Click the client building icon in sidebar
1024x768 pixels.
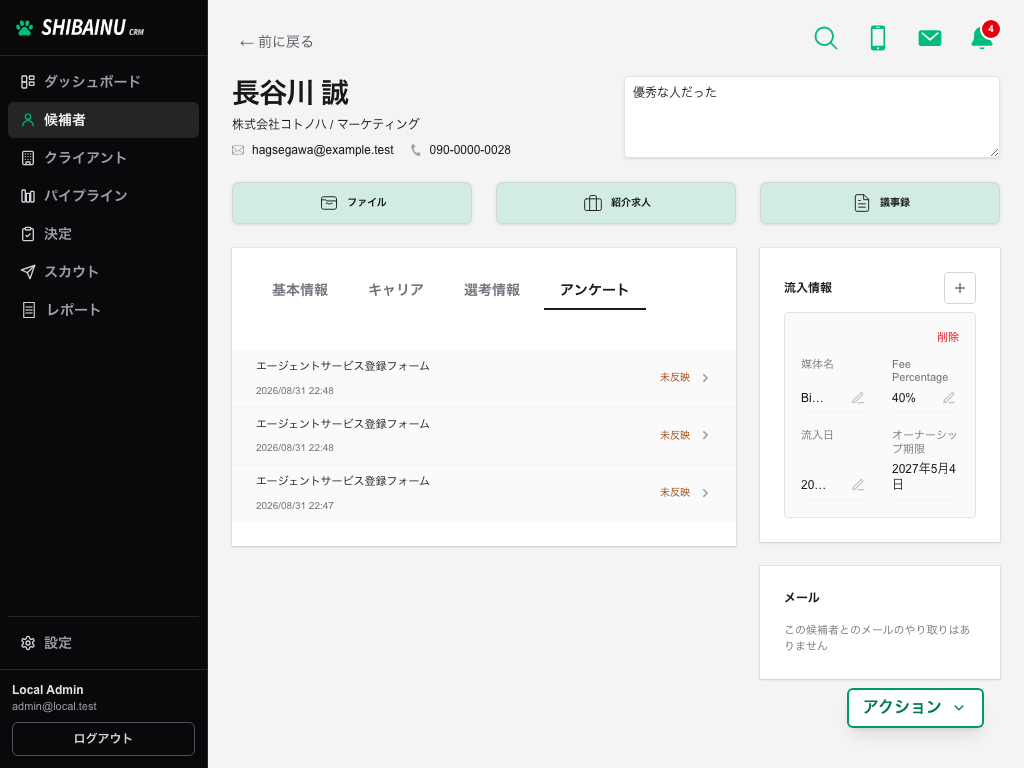(27, 158)
